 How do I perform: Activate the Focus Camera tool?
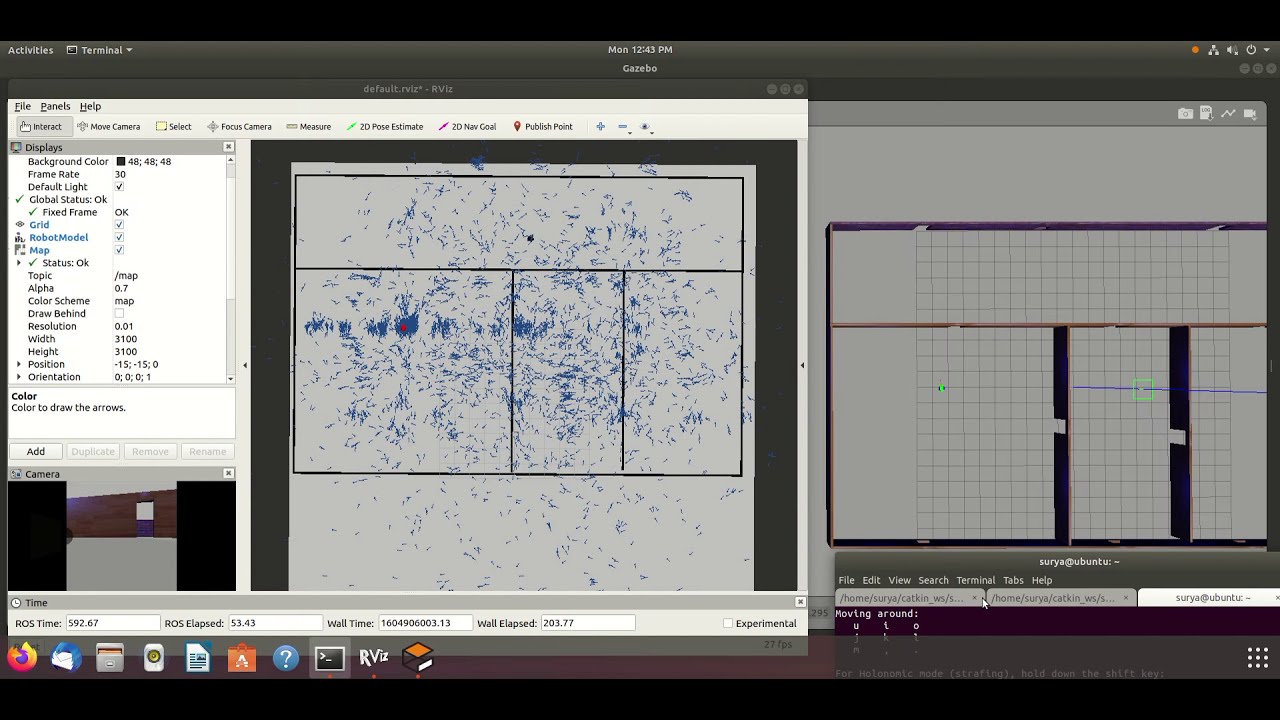(239, 127)
